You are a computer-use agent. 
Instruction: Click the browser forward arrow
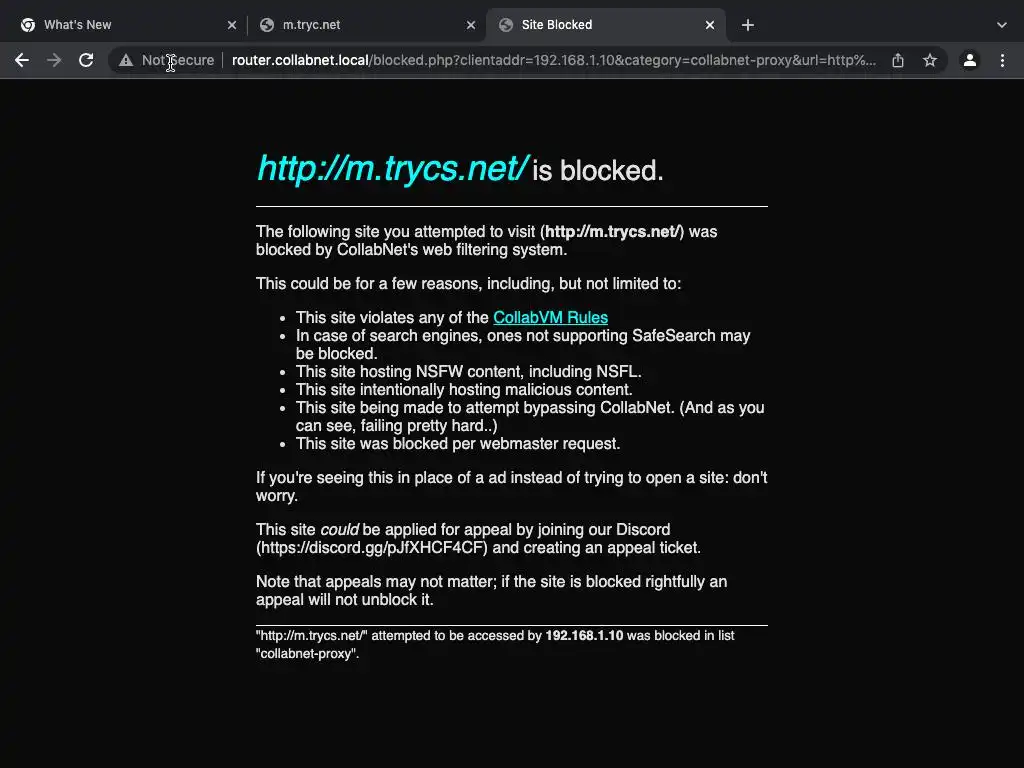[54, 60]
